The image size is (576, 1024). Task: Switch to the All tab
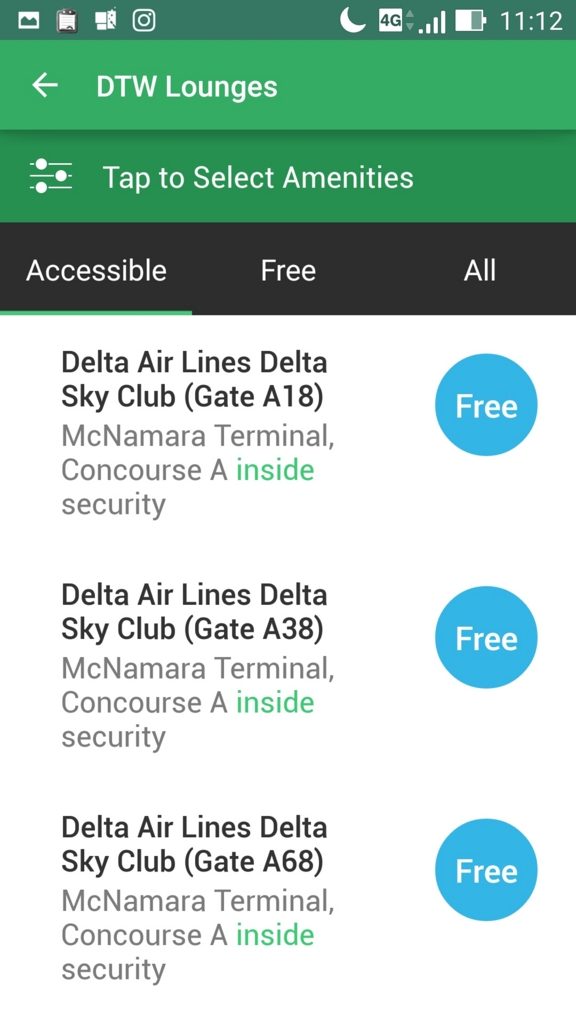click(x=480, y=270)
